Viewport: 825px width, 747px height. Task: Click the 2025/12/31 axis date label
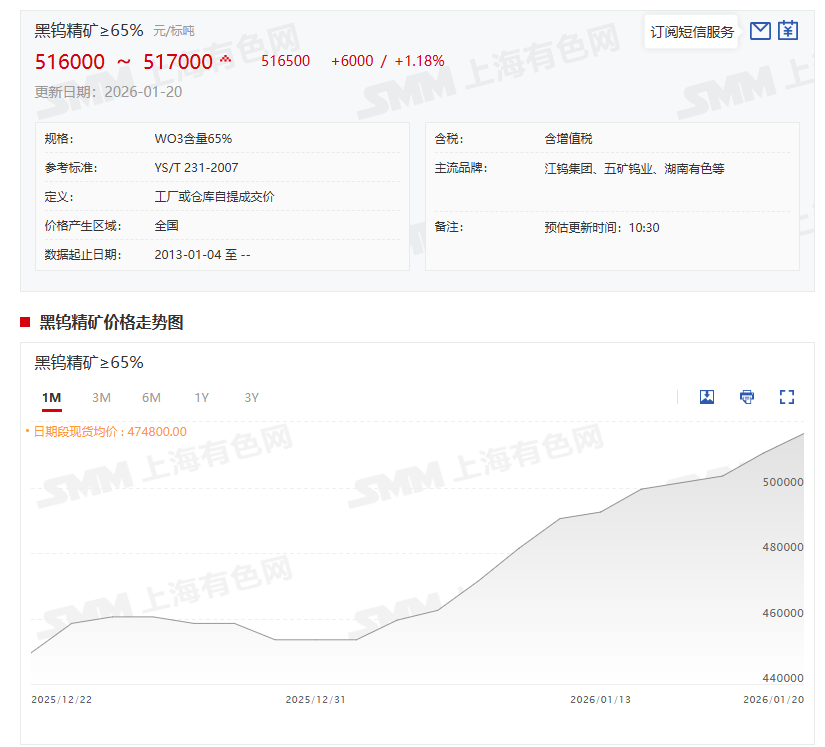316,700
